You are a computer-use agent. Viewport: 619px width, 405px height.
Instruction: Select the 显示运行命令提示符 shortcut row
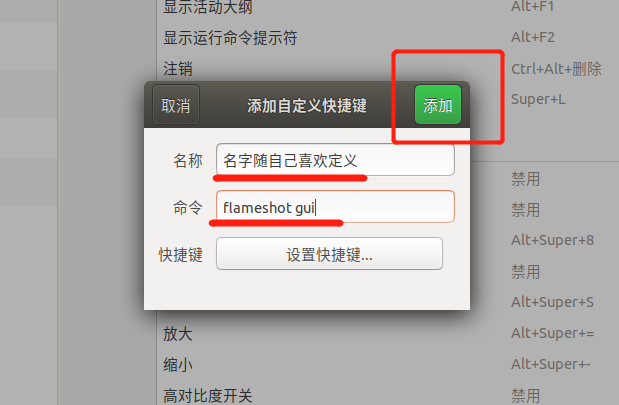pyautogui.click(x=388, y=38)
